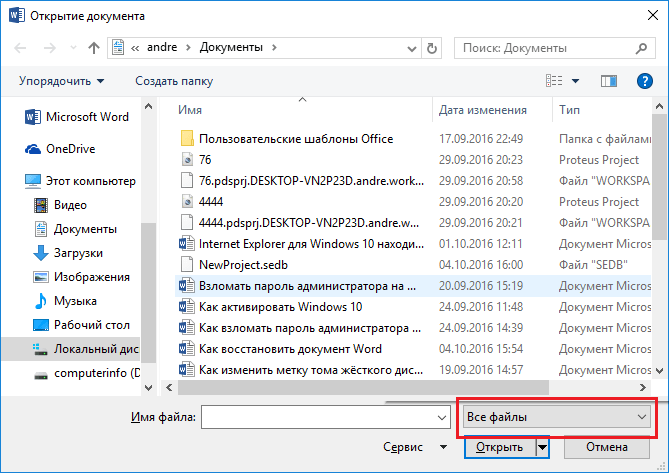Click the horizontal scrollbar right arrow
This screenshot has height=473, width=669.
pyautogui.click(x=643, y=387)
